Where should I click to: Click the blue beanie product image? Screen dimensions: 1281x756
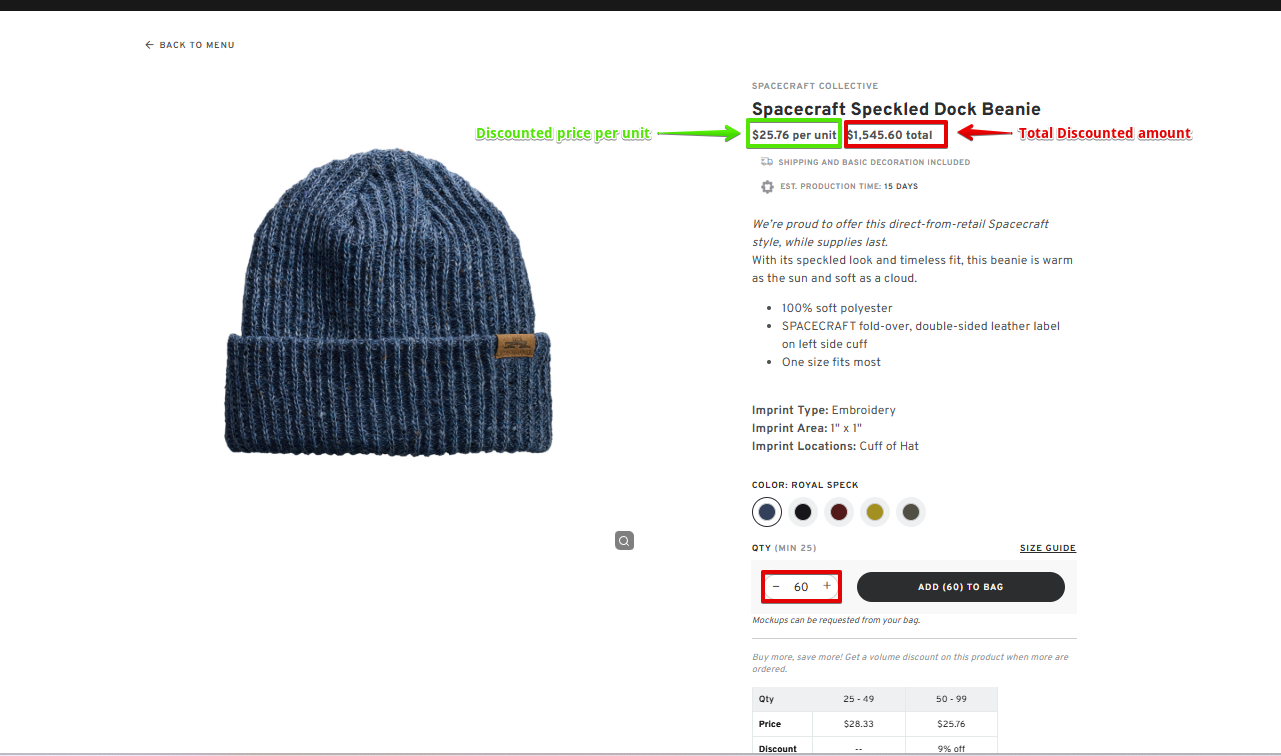coord(390,303)
